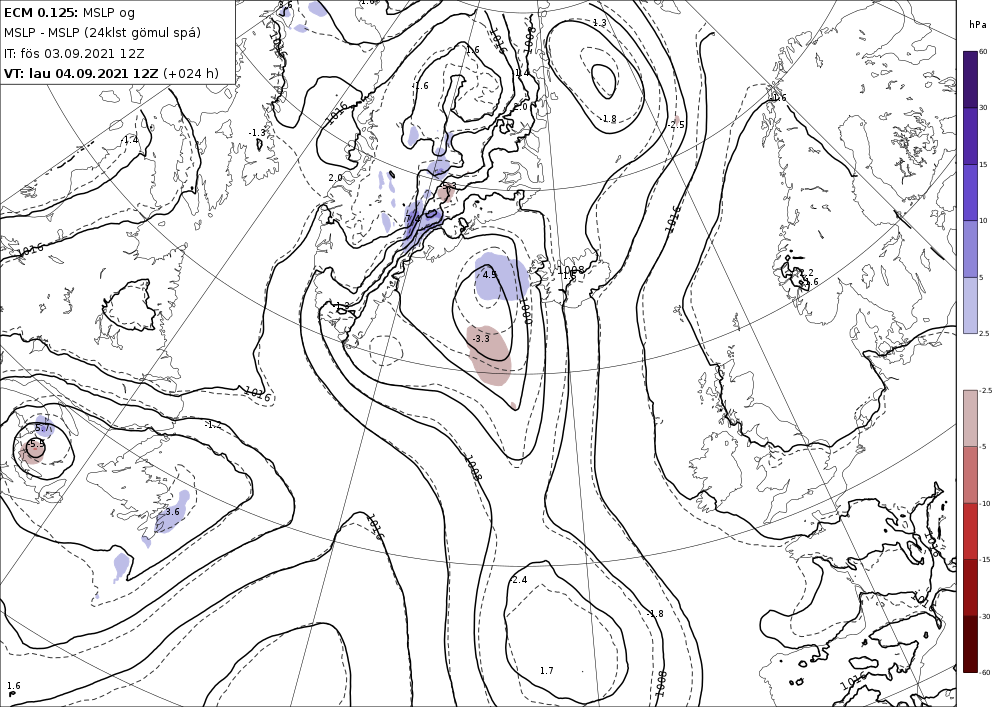The image size is (1000, 707).
Task: Click the pale pink legend swatch between -2.5 and -5
Action: 970,418
